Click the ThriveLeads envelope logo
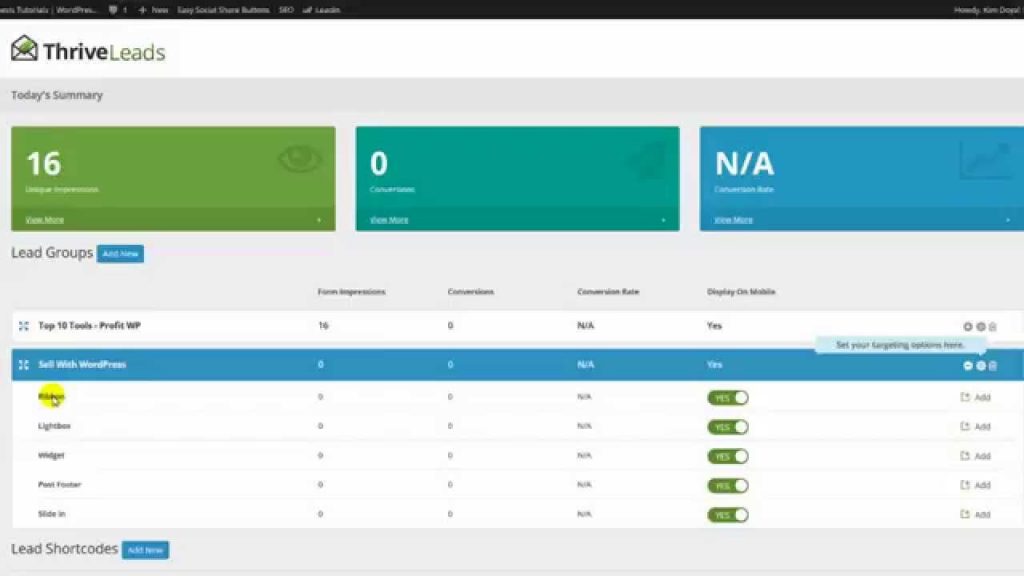The width and height of the screenshot is (1024, 576). pos(25,48)
